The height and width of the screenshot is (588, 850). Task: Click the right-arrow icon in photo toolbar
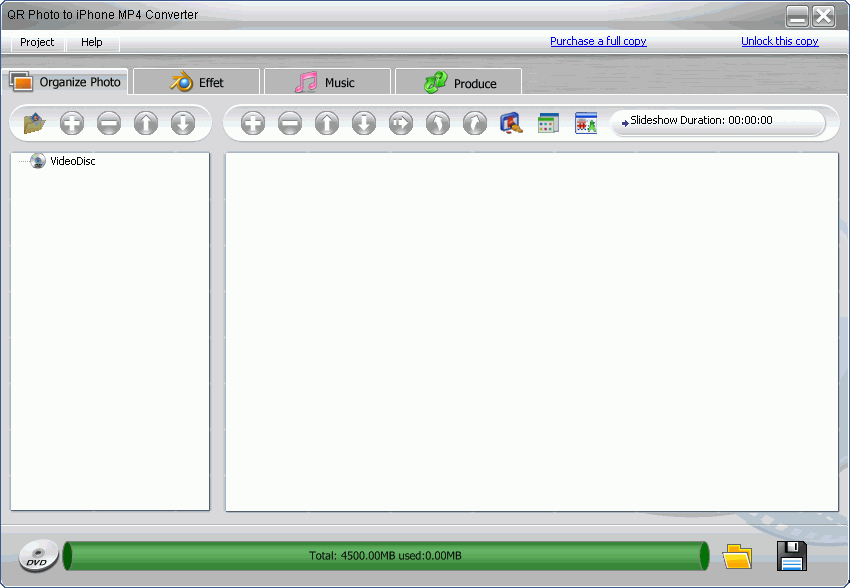click(x=401, y=123)
